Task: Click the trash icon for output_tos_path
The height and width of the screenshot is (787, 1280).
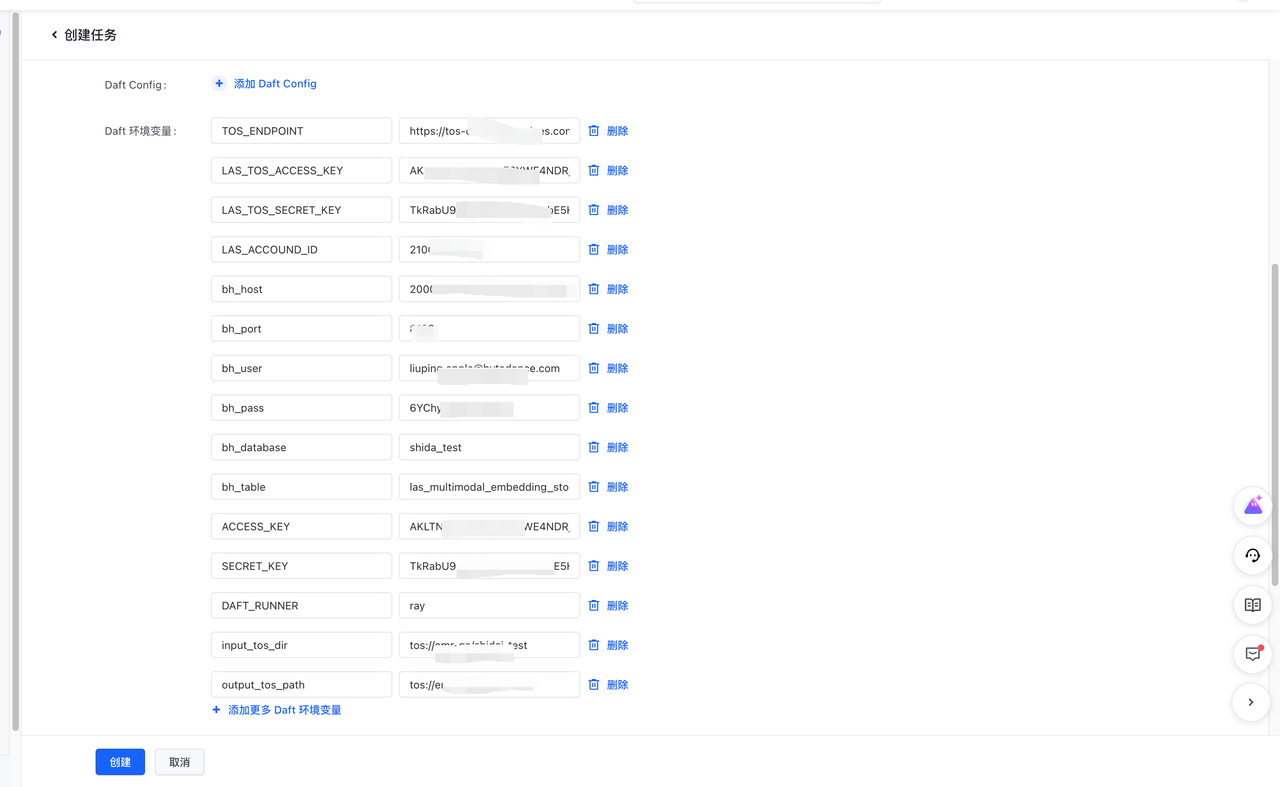Action: tap(593, 685)
